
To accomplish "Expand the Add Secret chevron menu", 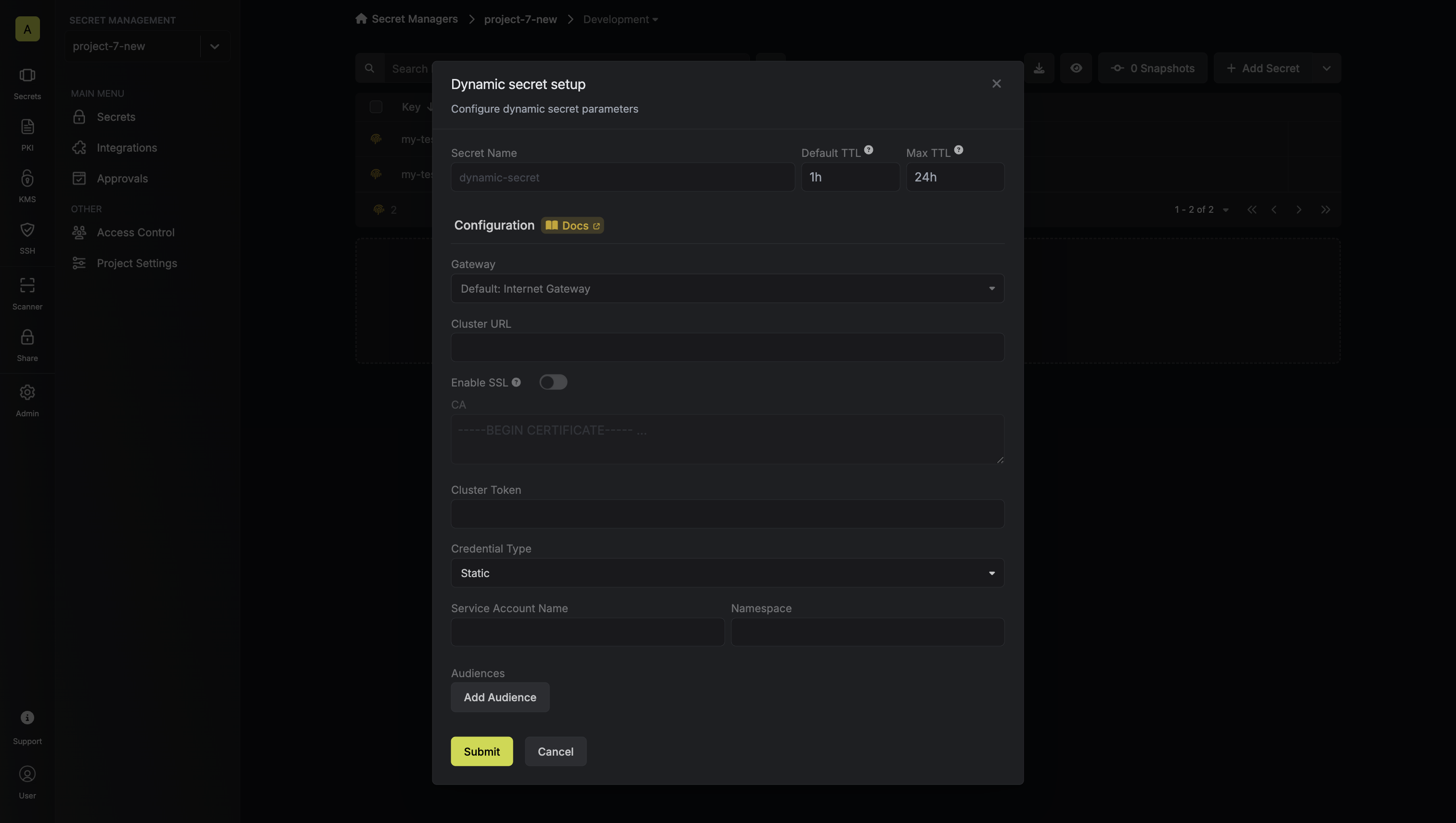I will click(1326, 68).
